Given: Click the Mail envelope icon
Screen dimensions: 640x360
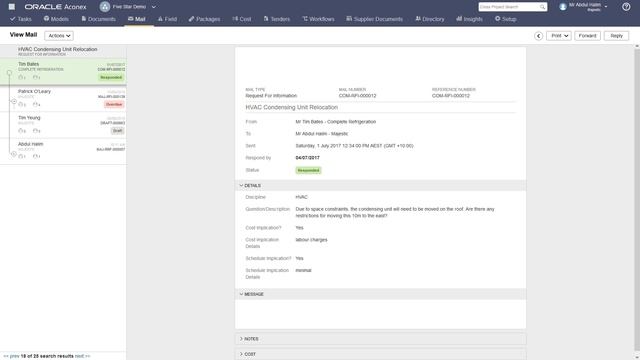Looking at the screenshot, I should [130, 19].
